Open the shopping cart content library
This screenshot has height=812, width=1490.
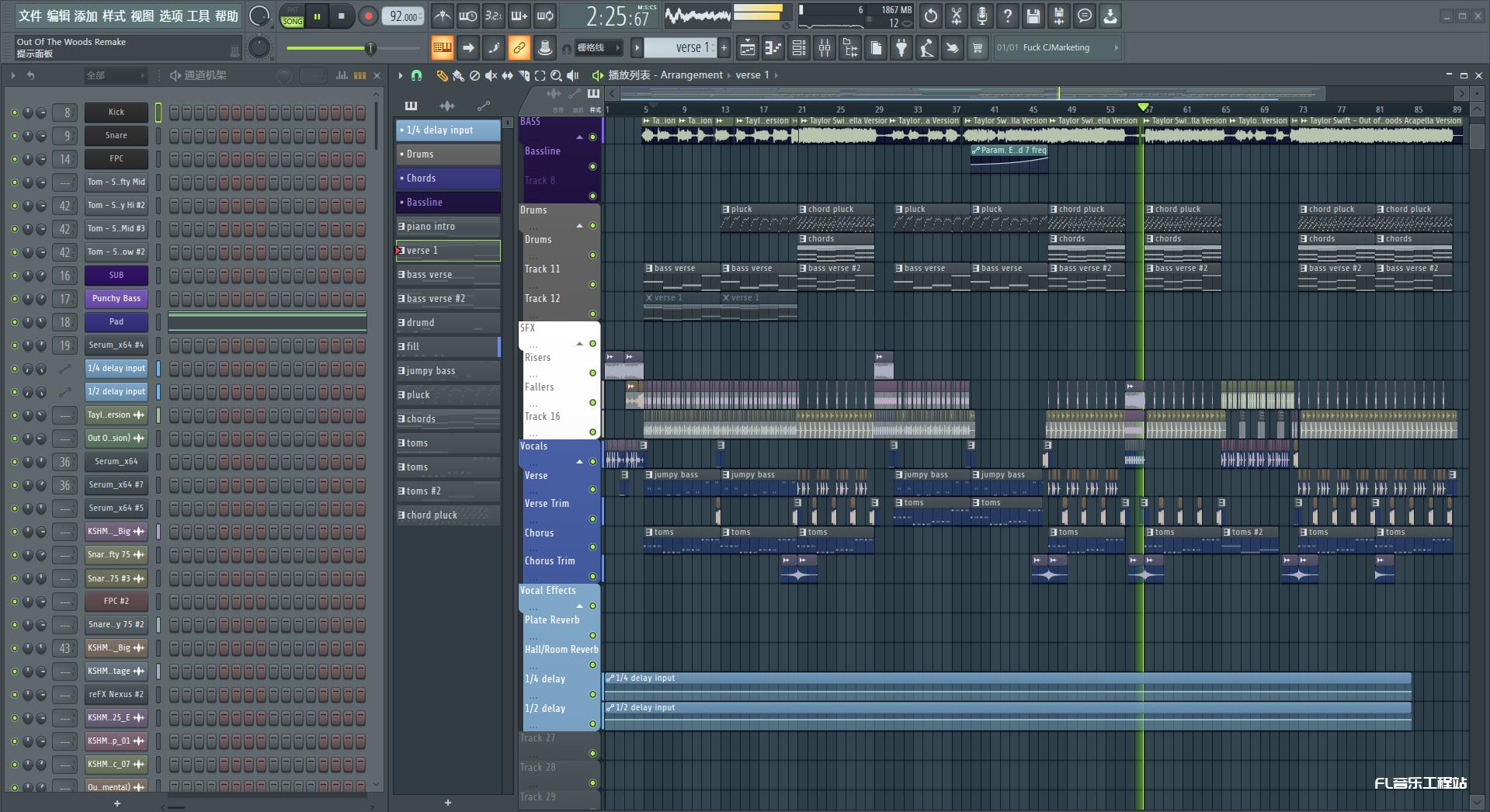pos(978,48)
